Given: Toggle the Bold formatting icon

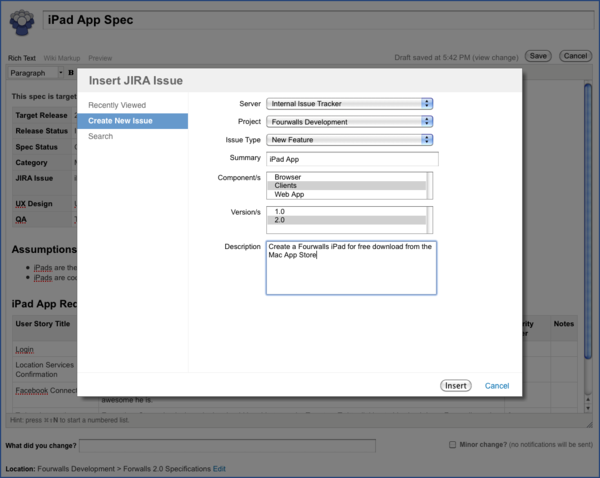Looking at the screenshot, I should [71, 73].
